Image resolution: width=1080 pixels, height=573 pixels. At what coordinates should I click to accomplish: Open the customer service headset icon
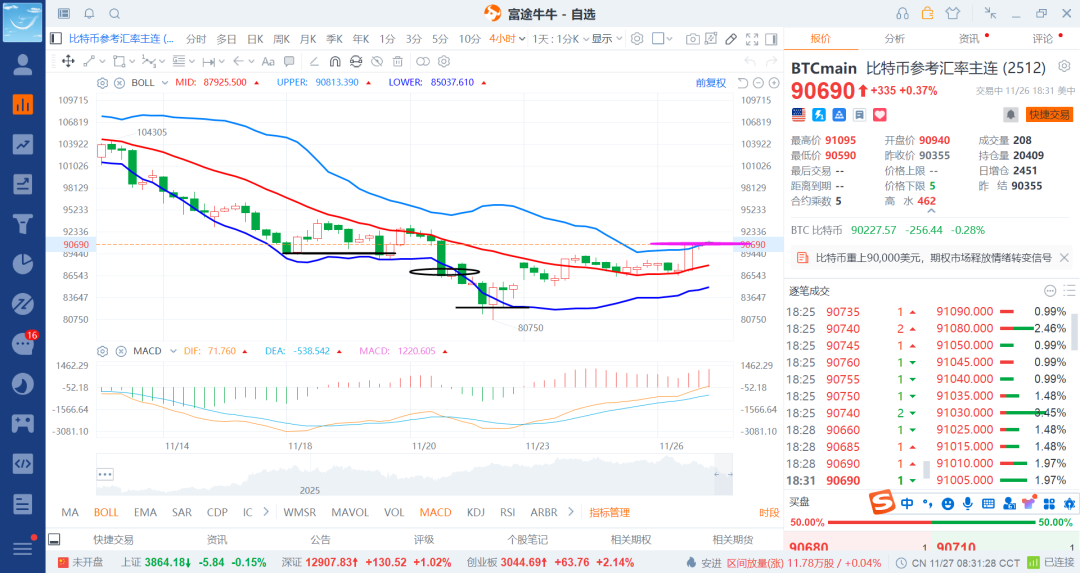902,13
